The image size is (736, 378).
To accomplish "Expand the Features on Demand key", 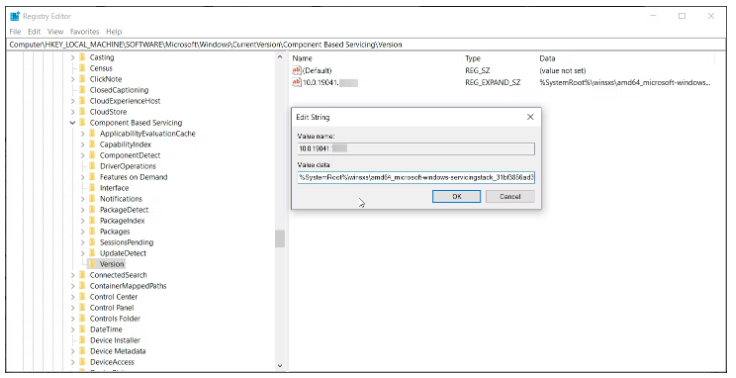I will [83, 177].
